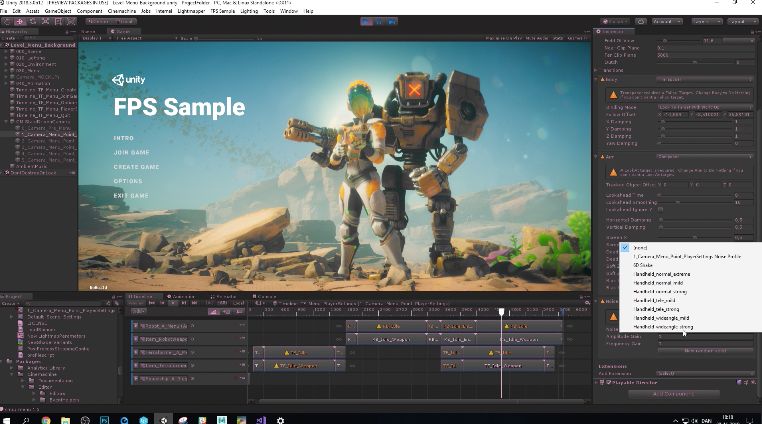Click the Timeline Add track button
The image size is (762, 424).
[139, 311]
